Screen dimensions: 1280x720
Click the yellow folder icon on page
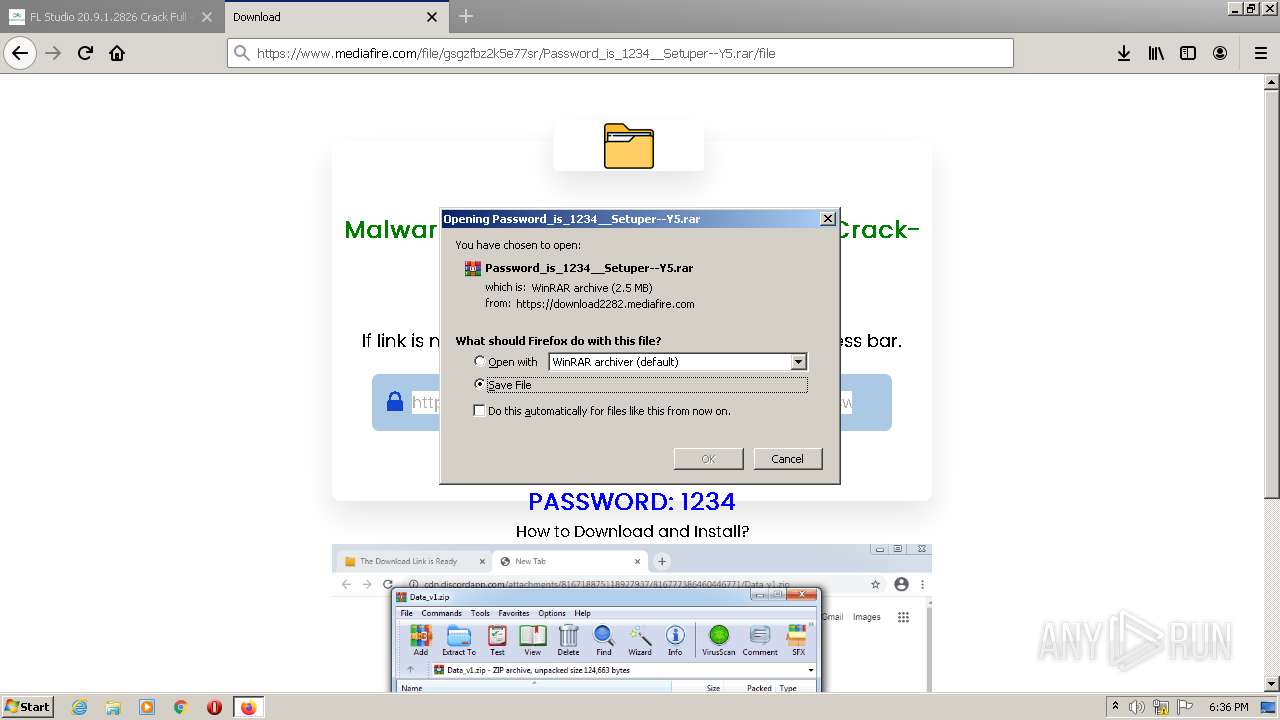tap(629, 146)
